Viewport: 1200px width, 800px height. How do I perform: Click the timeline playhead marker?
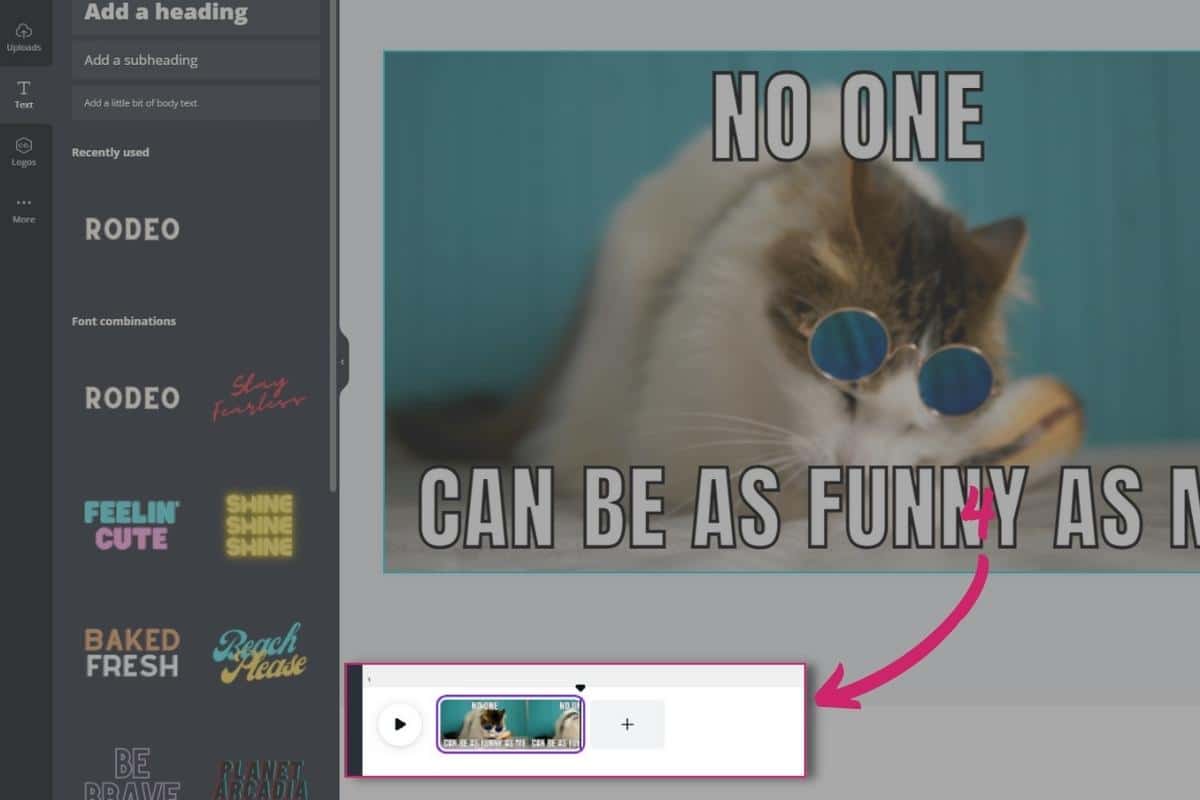tap(580, 688)
